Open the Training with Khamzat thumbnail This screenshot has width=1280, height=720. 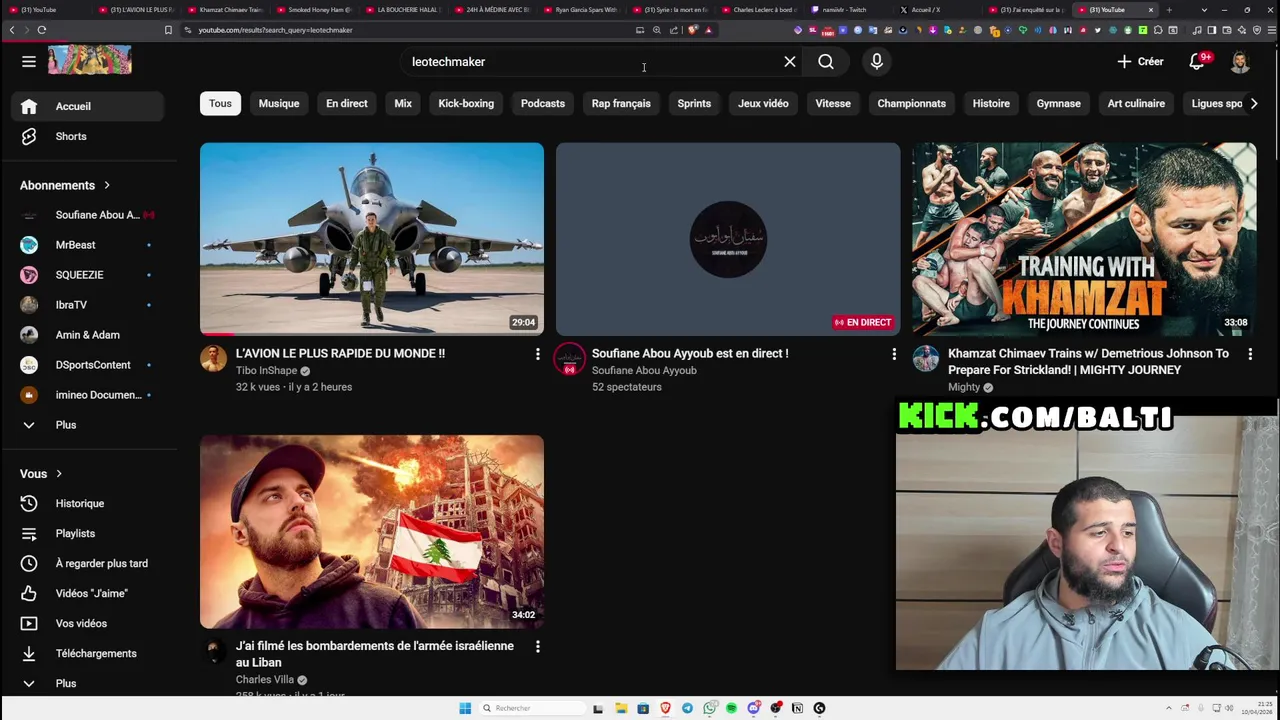point(1084,239)
